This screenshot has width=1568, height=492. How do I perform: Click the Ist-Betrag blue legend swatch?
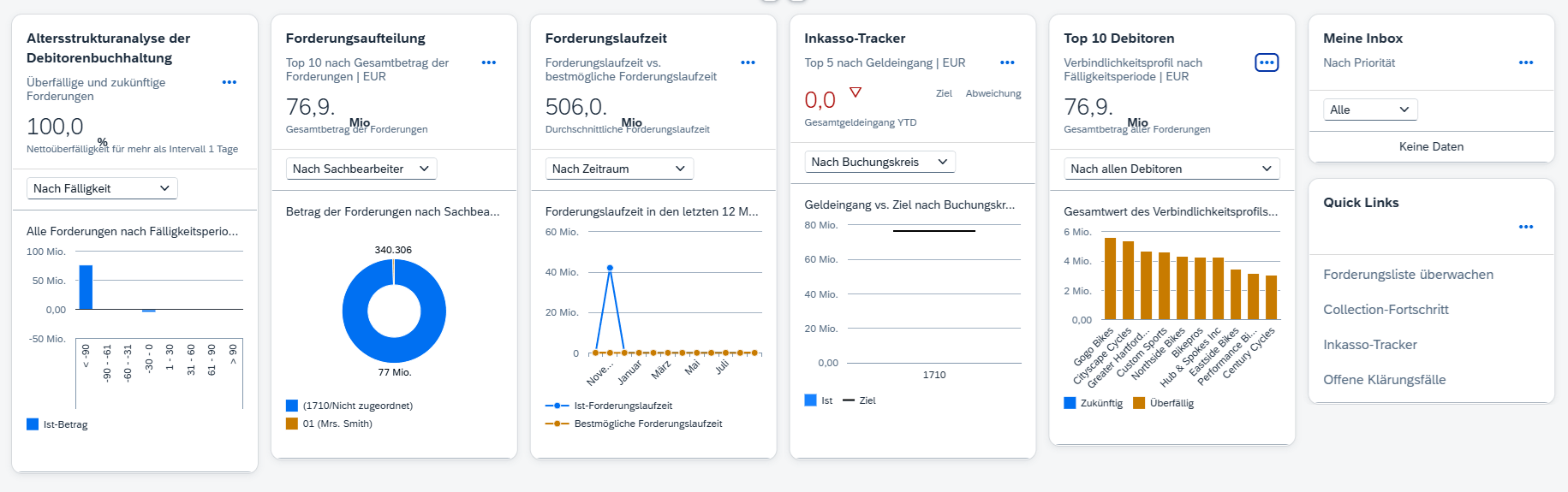[x=33, y=424]
